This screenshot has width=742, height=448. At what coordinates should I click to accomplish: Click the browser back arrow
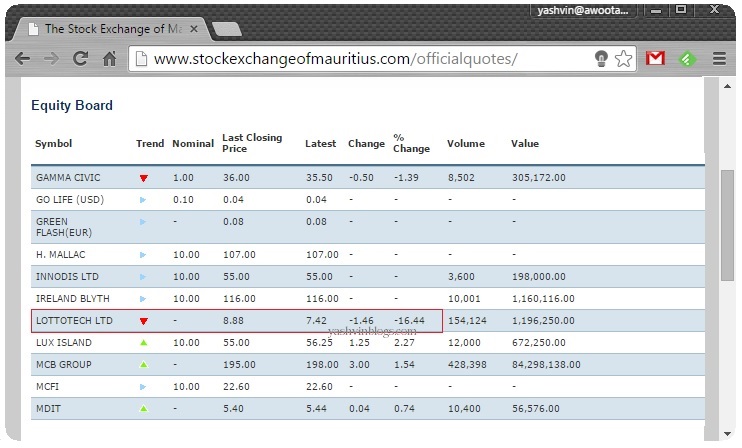pos(22,59)
